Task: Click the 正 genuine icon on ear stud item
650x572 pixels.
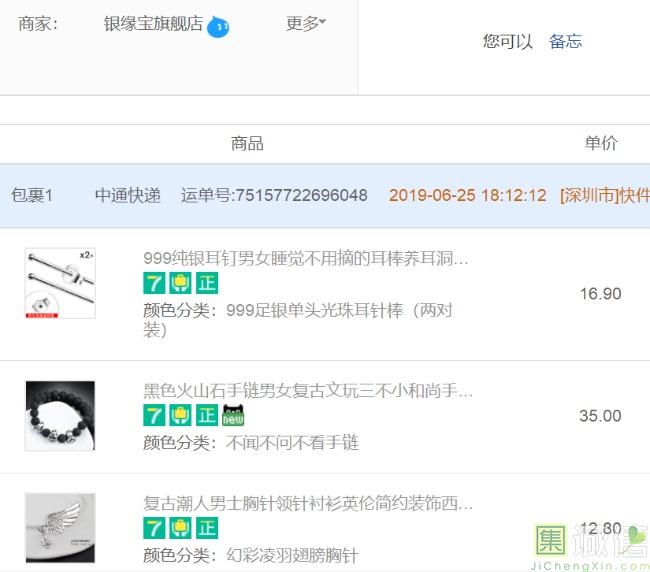Action: [207, 283]
